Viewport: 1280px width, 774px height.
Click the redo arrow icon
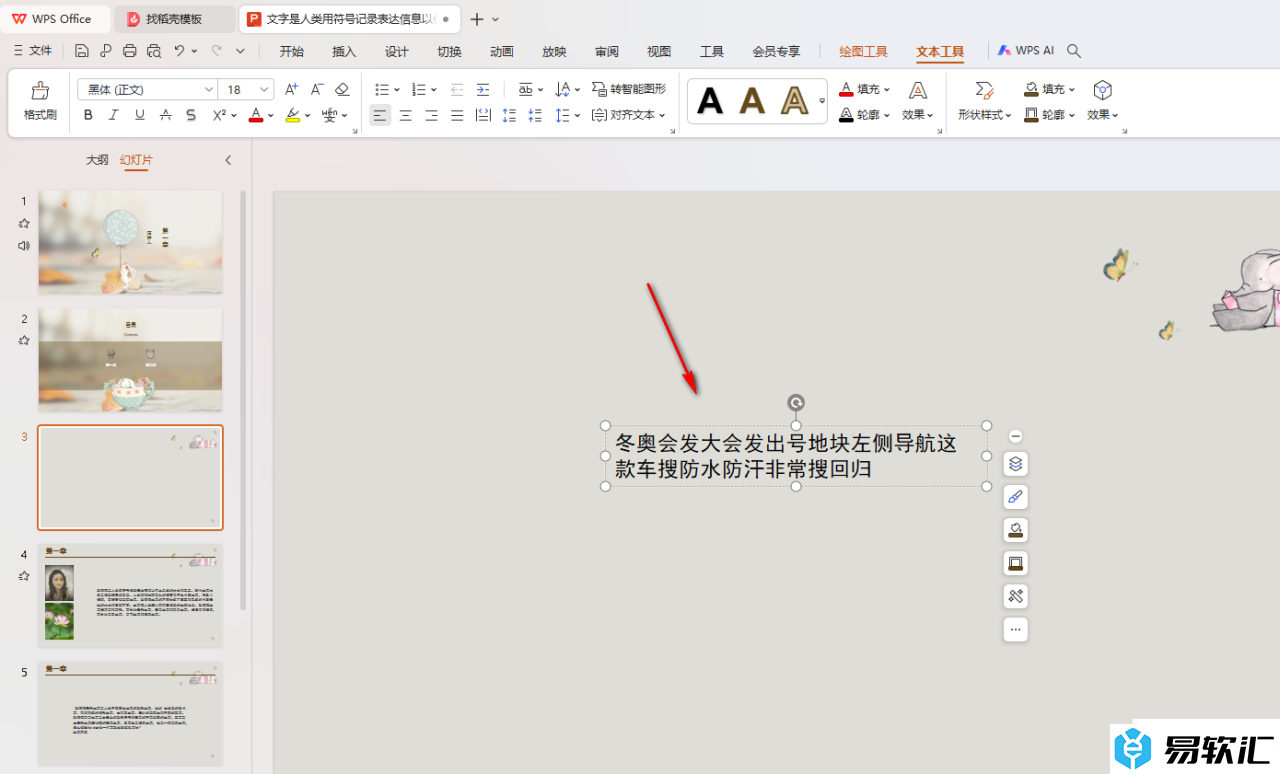(x=217, y=50)
